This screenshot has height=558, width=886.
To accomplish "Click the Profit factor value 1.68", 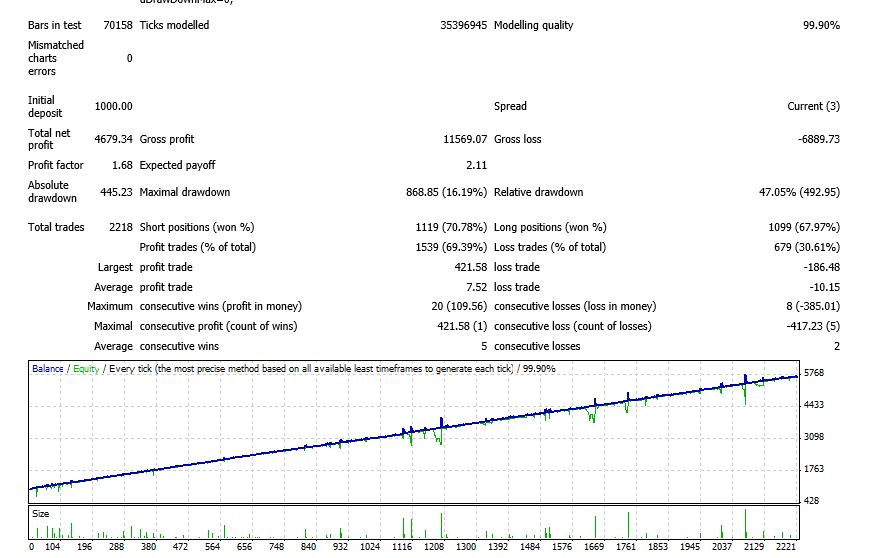I will pyautogui.click(x=121, y=166).
